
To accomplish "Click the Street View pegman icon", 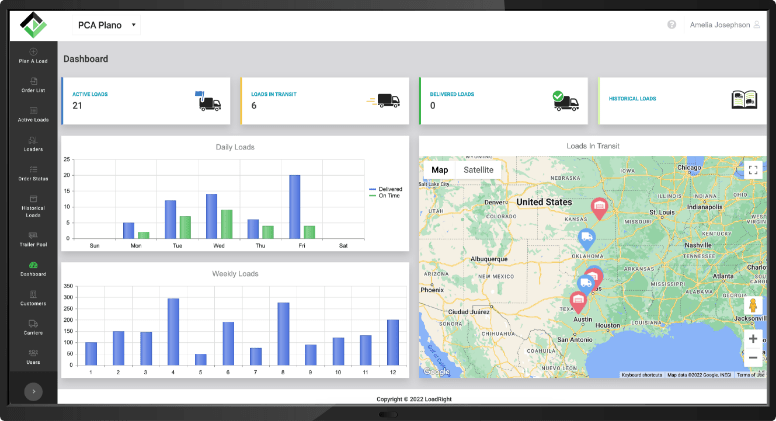I will coord(753,305).
